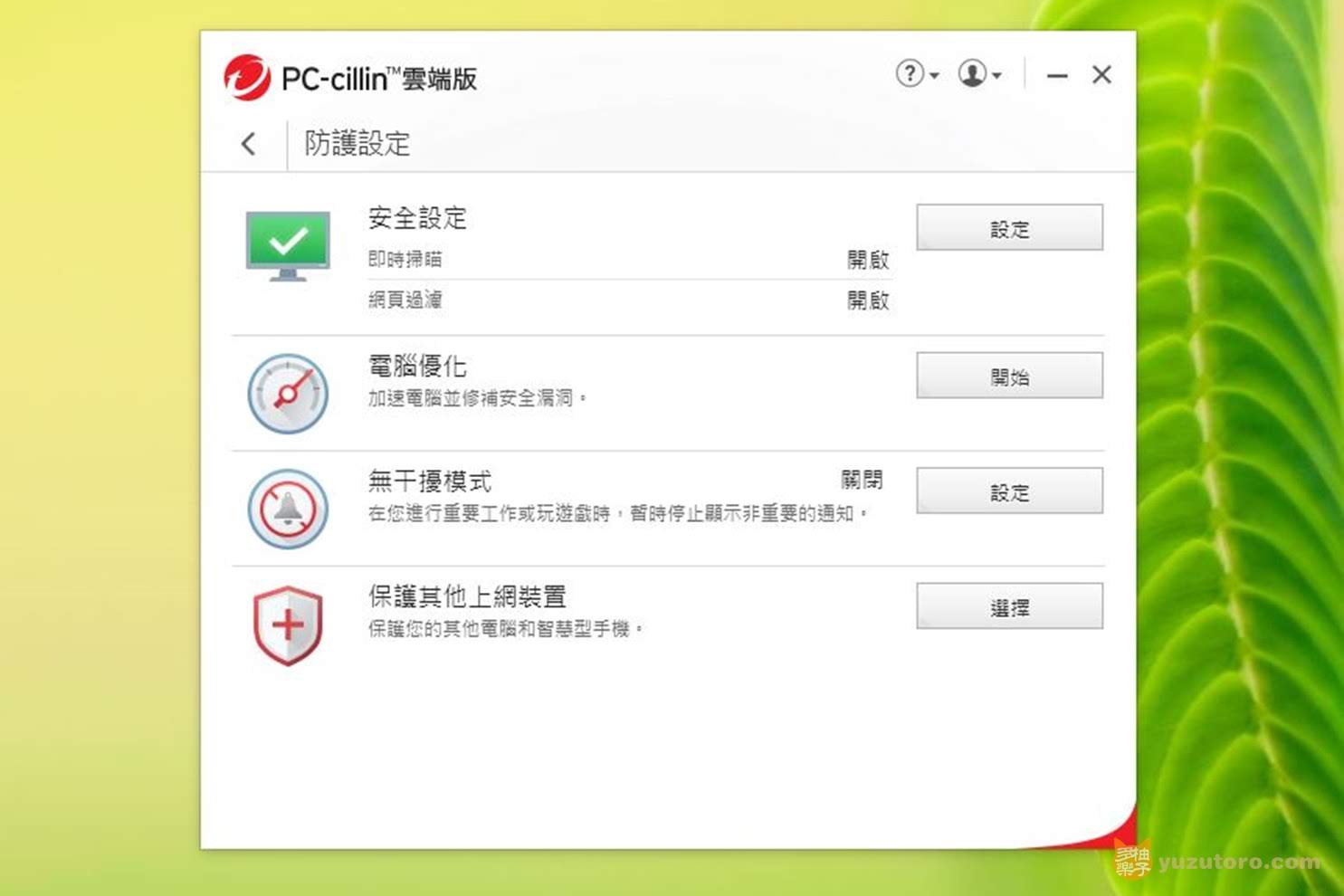
Task: Click the speedometer PC optimization icon
Action: [x=288, y=394]
